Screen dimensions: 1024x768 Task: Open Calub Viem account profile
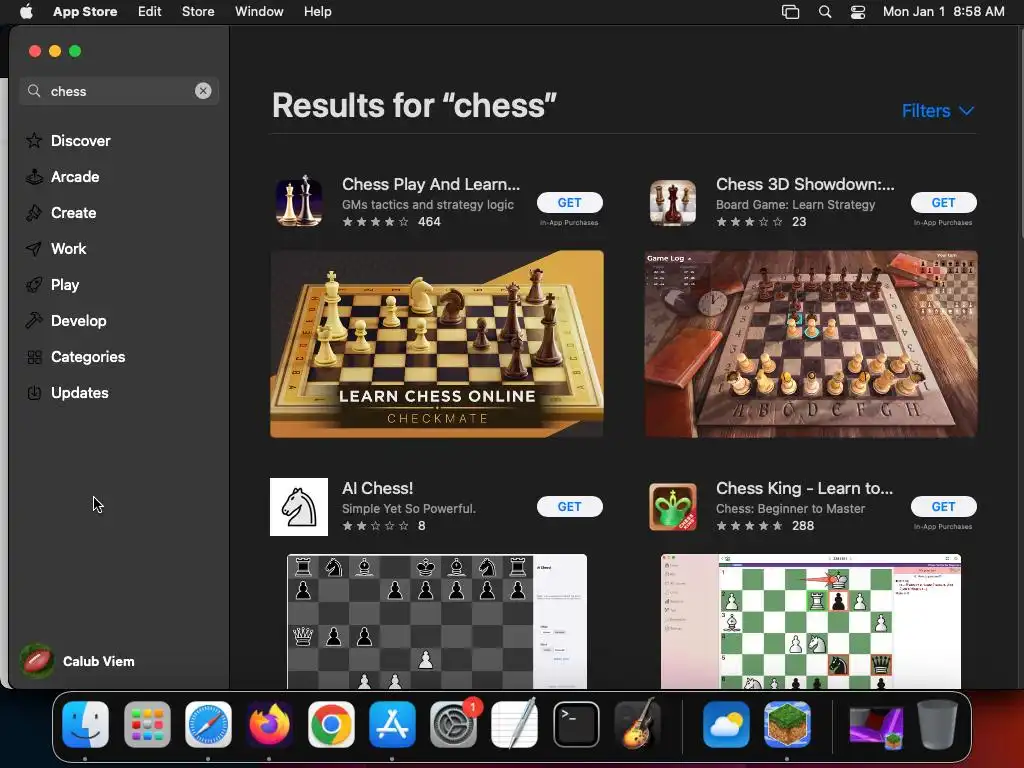pyautogui.click(x=78, y=662)
